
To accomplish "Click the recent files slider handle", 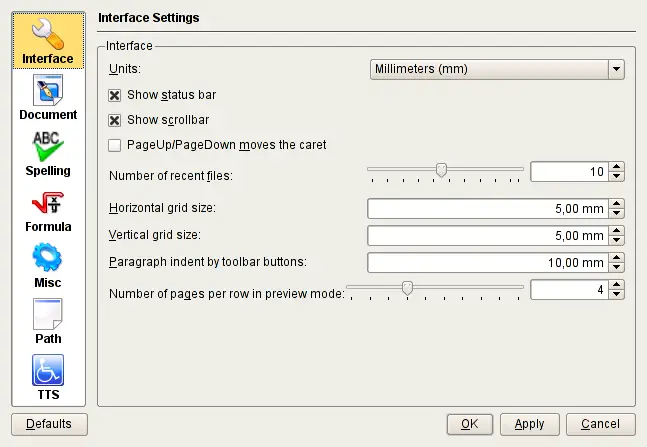I will 441,169.
